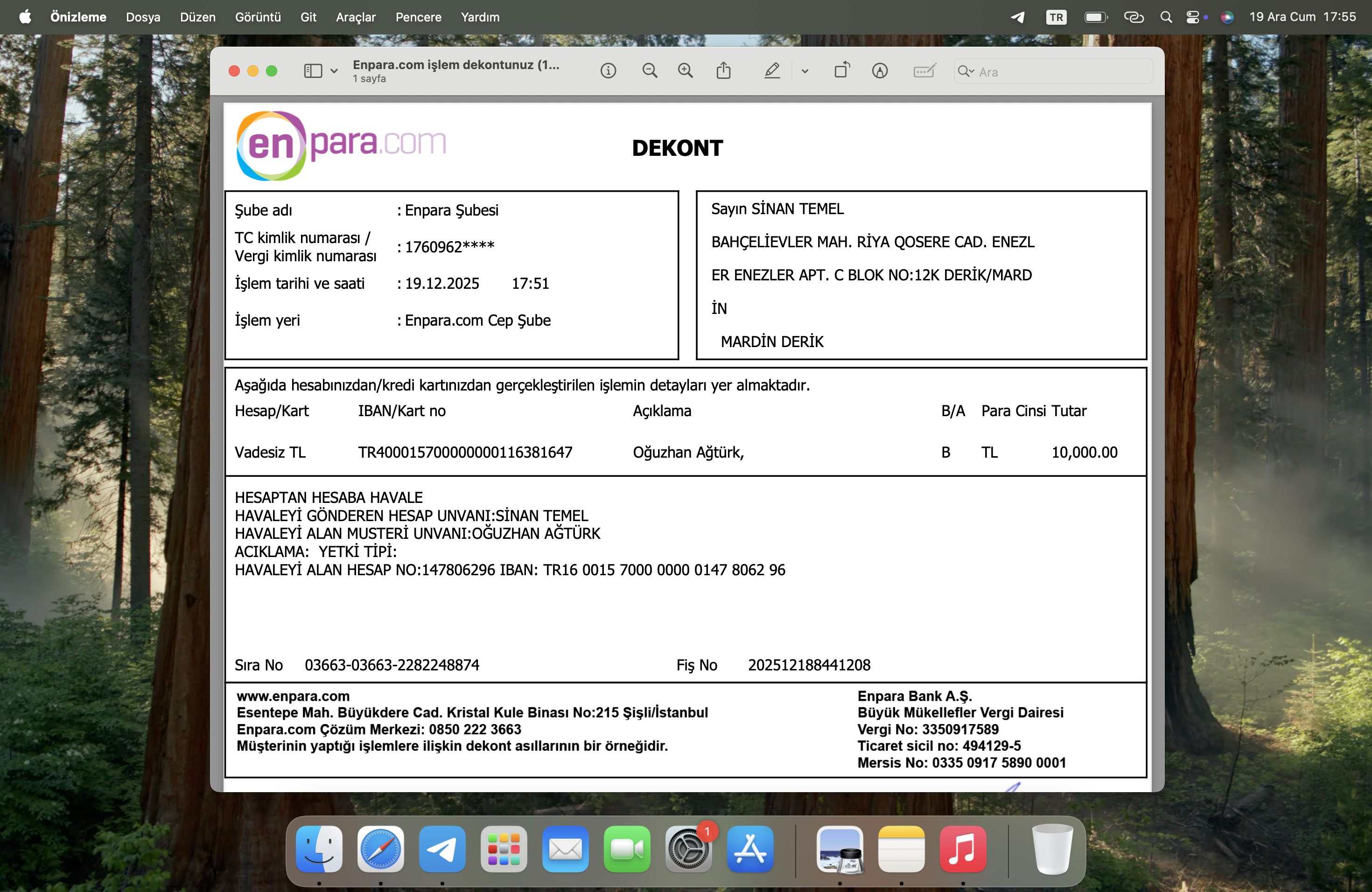1372x892 pixels.
Task: Click date 19.12.2025 value
Action: click(x=442, y=284)
